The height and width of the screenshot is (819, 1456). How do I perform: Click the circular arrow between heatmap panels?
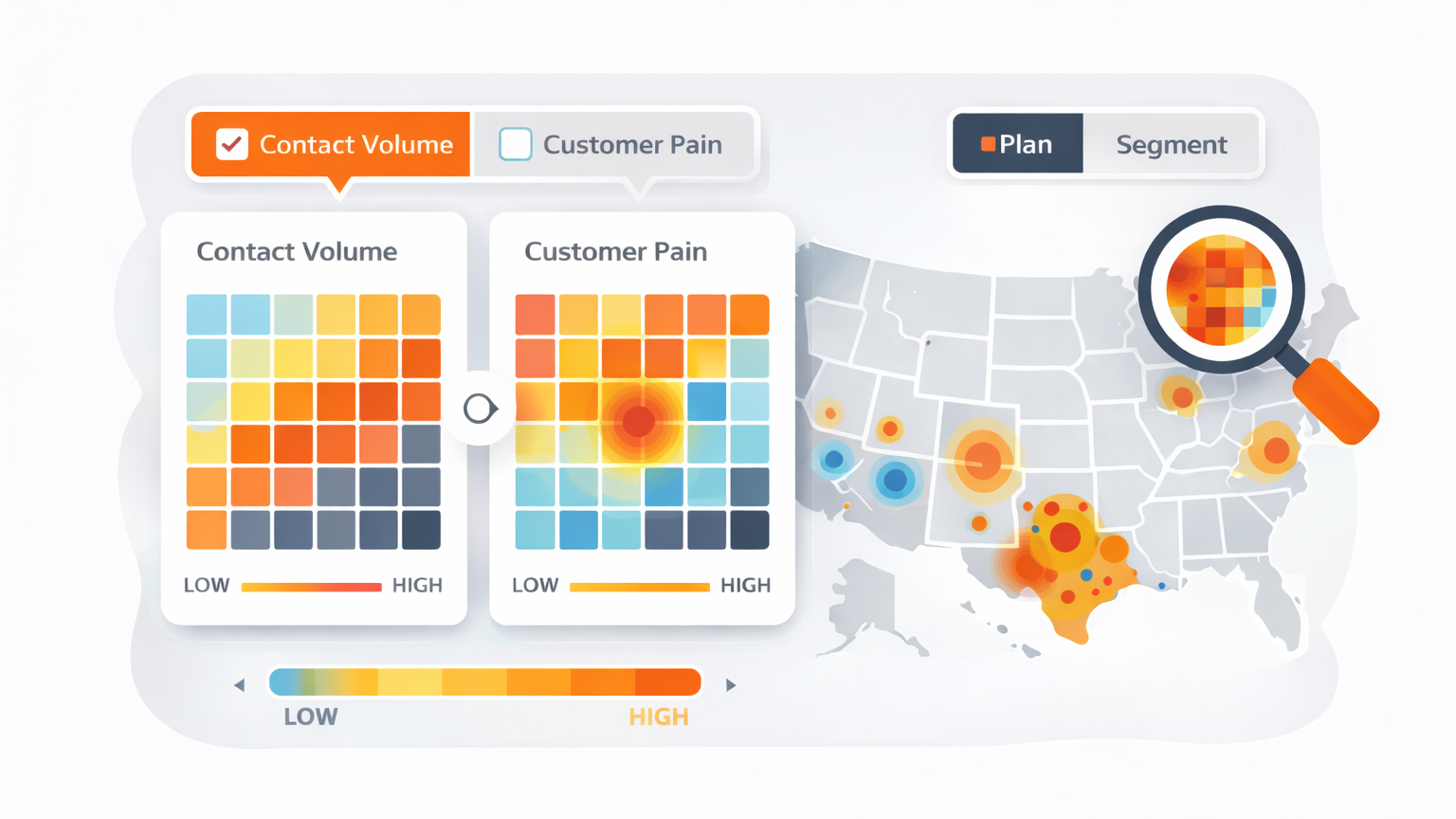tap(480, 409)
